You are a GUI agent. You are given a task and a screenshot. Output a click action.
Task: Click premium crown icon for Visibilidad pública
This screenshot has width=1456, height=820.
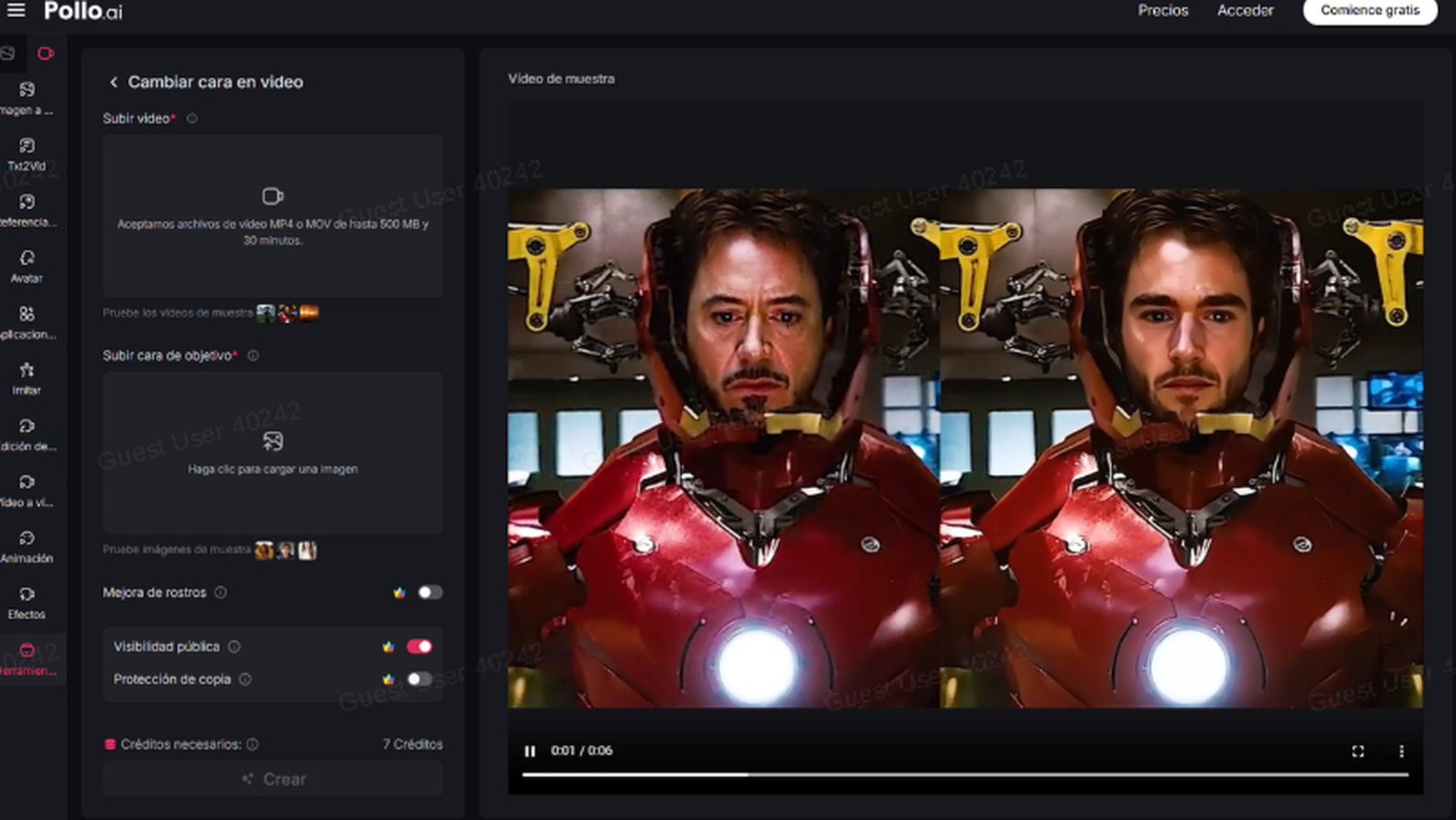pos(389,647)
